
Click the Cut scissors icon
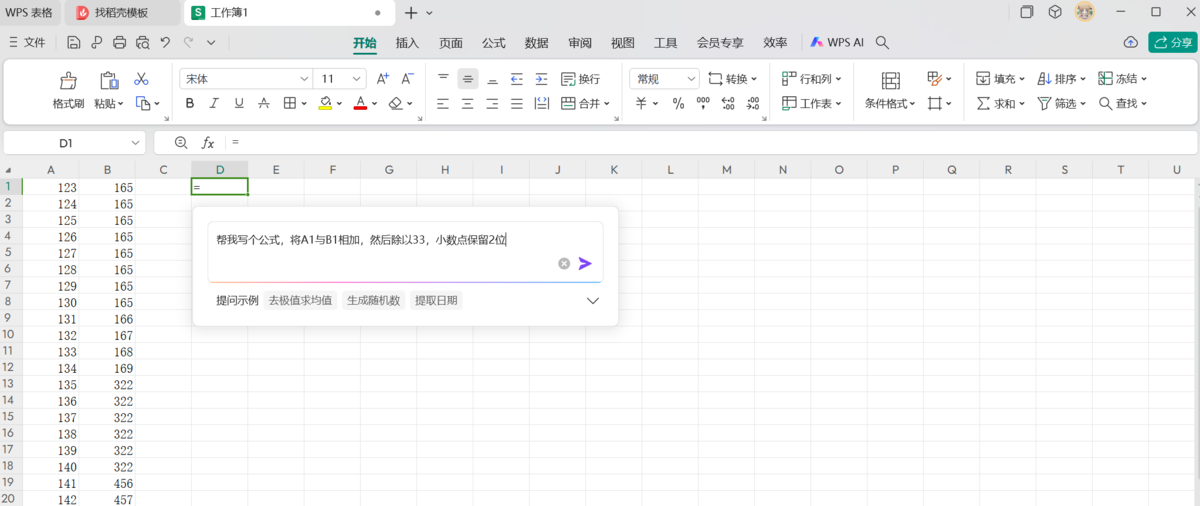point(141,79)
